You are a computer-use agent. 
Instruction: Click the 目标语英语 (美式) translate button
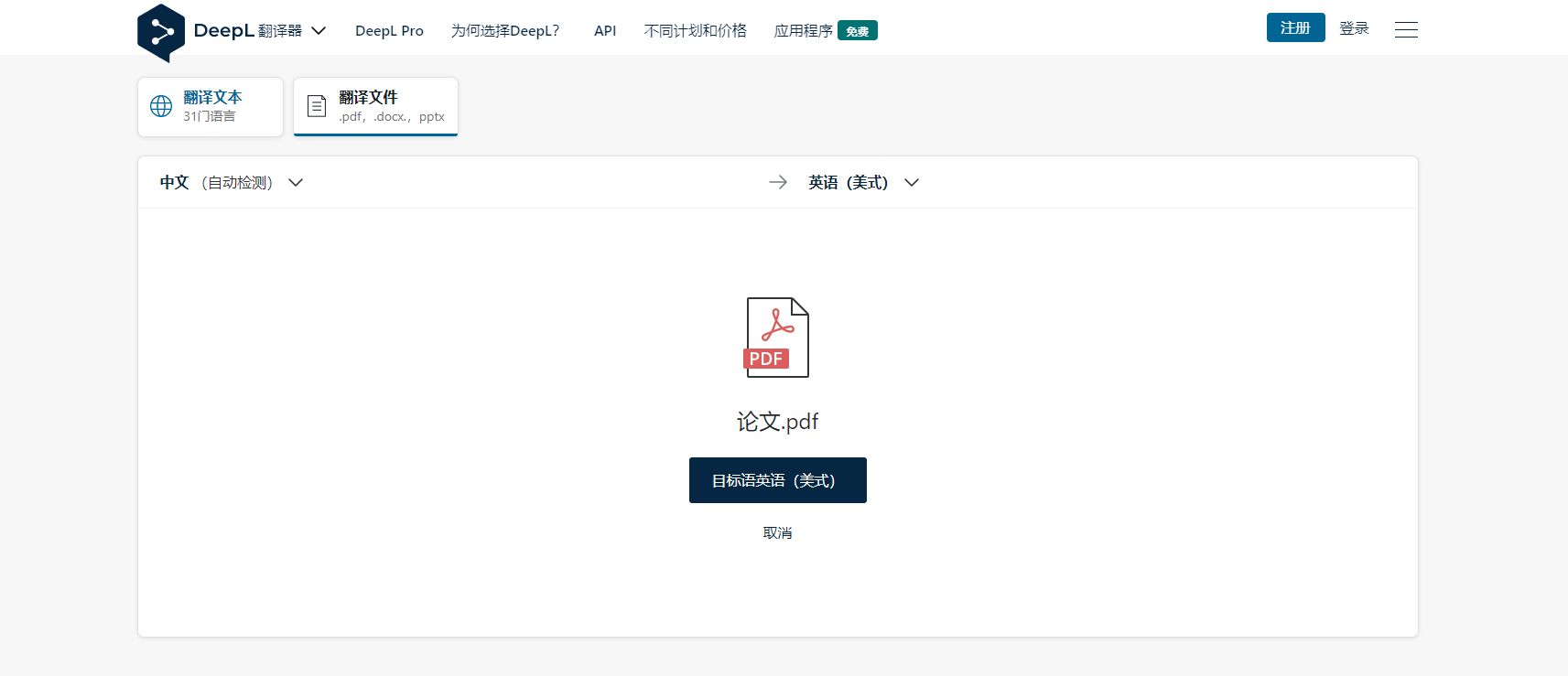[778, 480]
